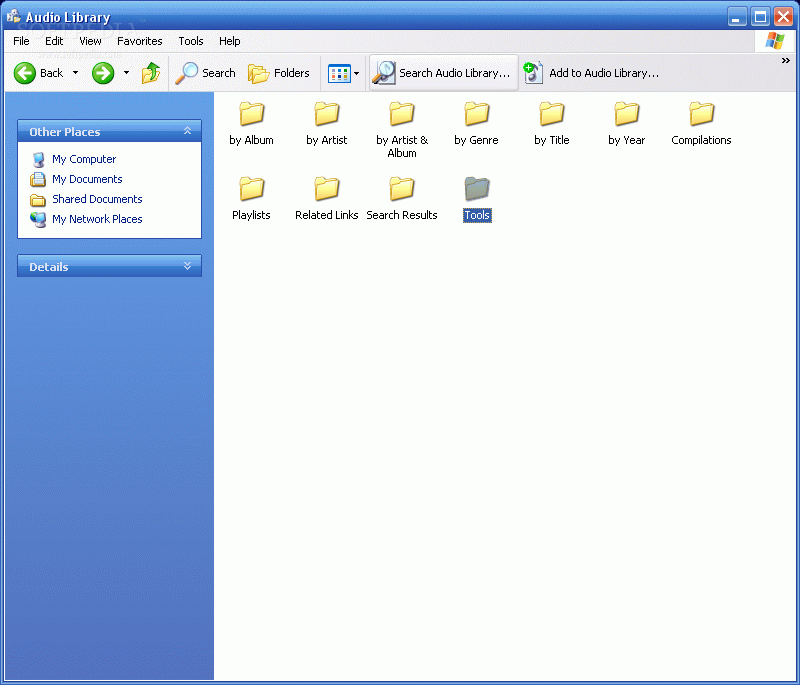Screen dimensions: 800x685
Task: Open My Computer link
Action: (84, 159)
